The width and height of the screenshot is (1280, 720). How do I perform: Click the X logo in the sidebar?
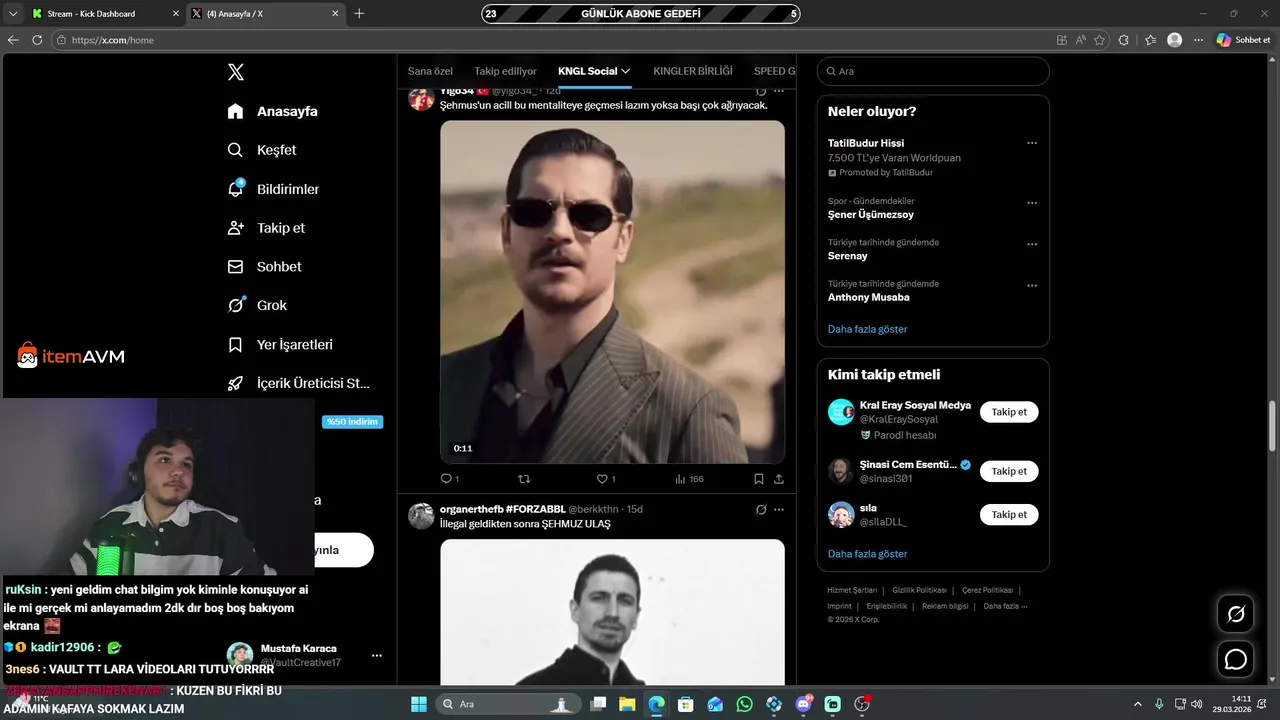236,72
